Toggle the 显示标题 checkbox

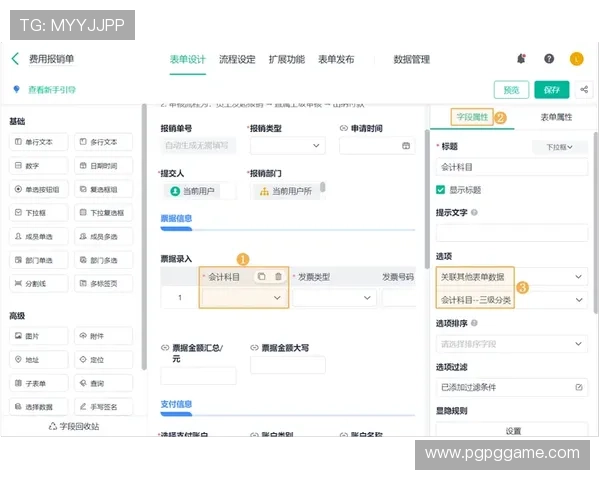click(x=440, y=190)
